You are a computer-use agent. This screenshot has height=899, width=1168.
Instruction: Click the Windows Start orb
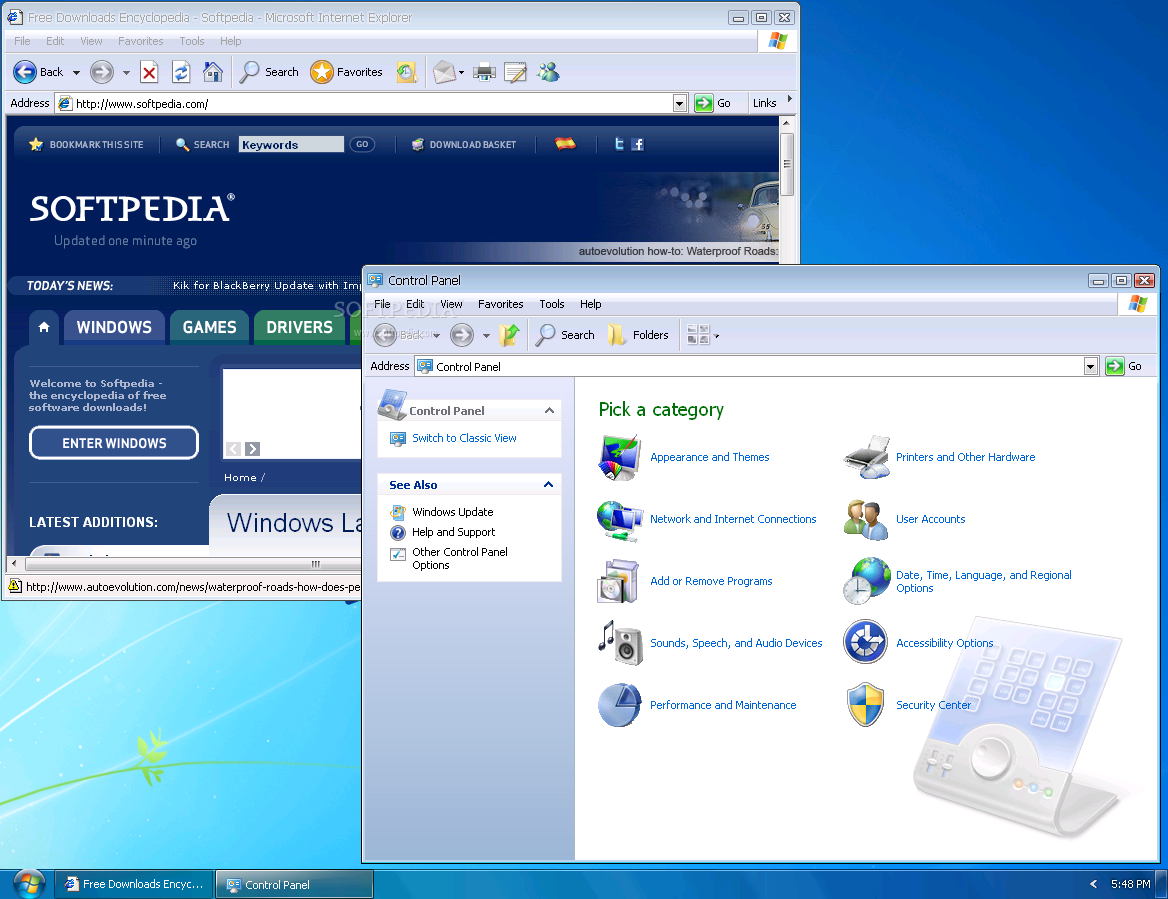pyautogui.click(x=29, y=884)
